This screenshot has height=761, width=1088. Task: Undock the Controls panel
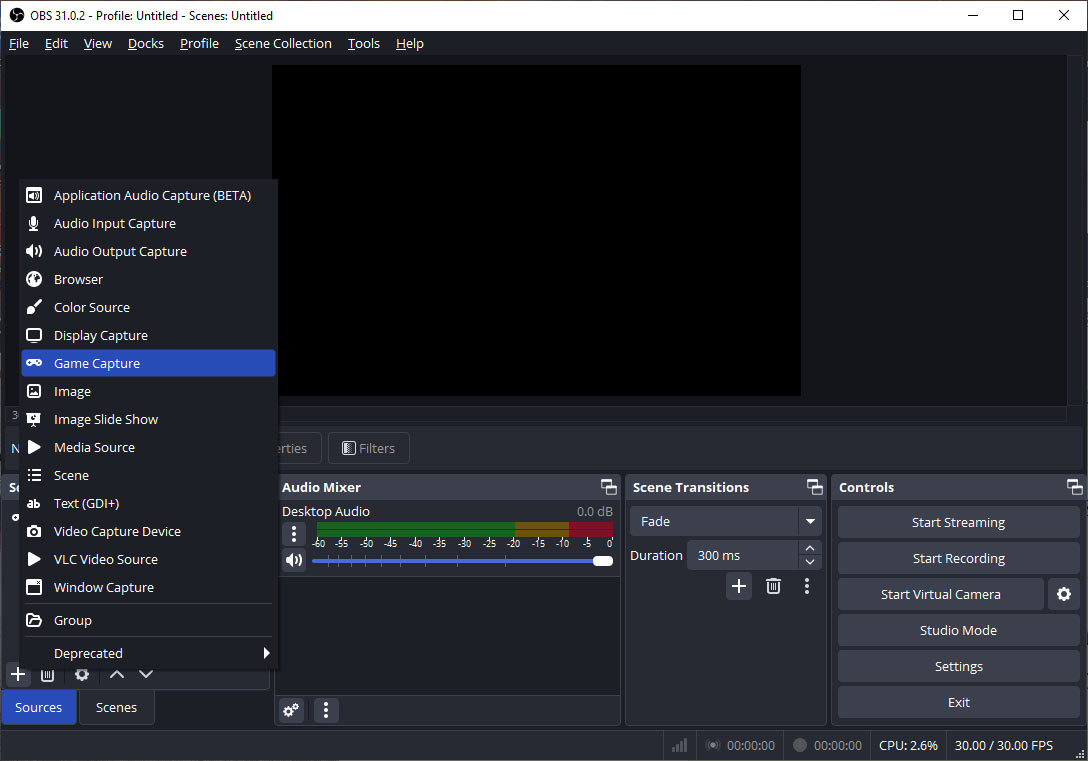1074,487
